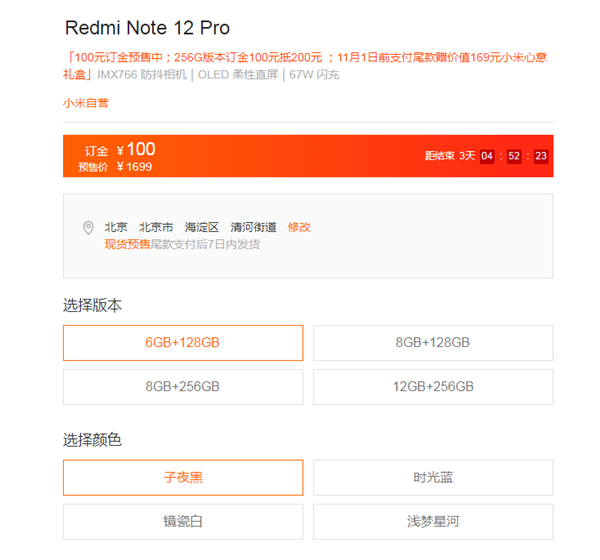Open the 小米自营 seller link
This screenshot has height=560, width=600.
(86, 103)
